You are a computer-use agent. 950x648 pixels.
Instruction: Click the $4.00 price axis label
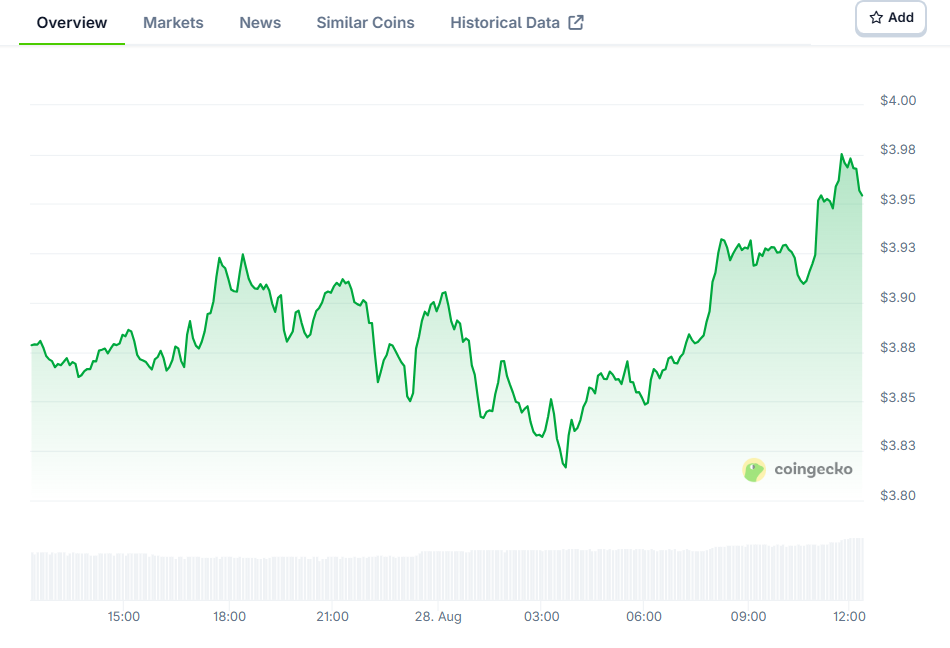pyautogui.click(x=898, y=101)
